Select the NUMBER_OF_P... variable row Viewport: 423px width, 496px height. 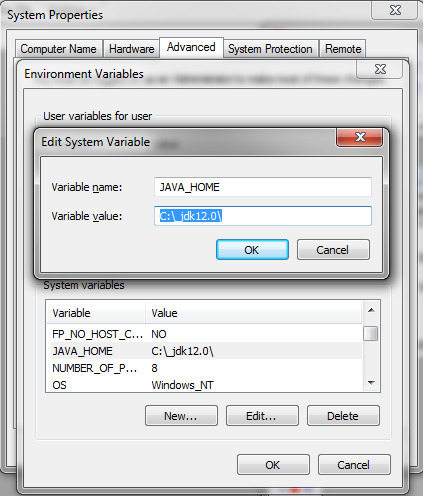pyautogui.click(x=204, y=368)
